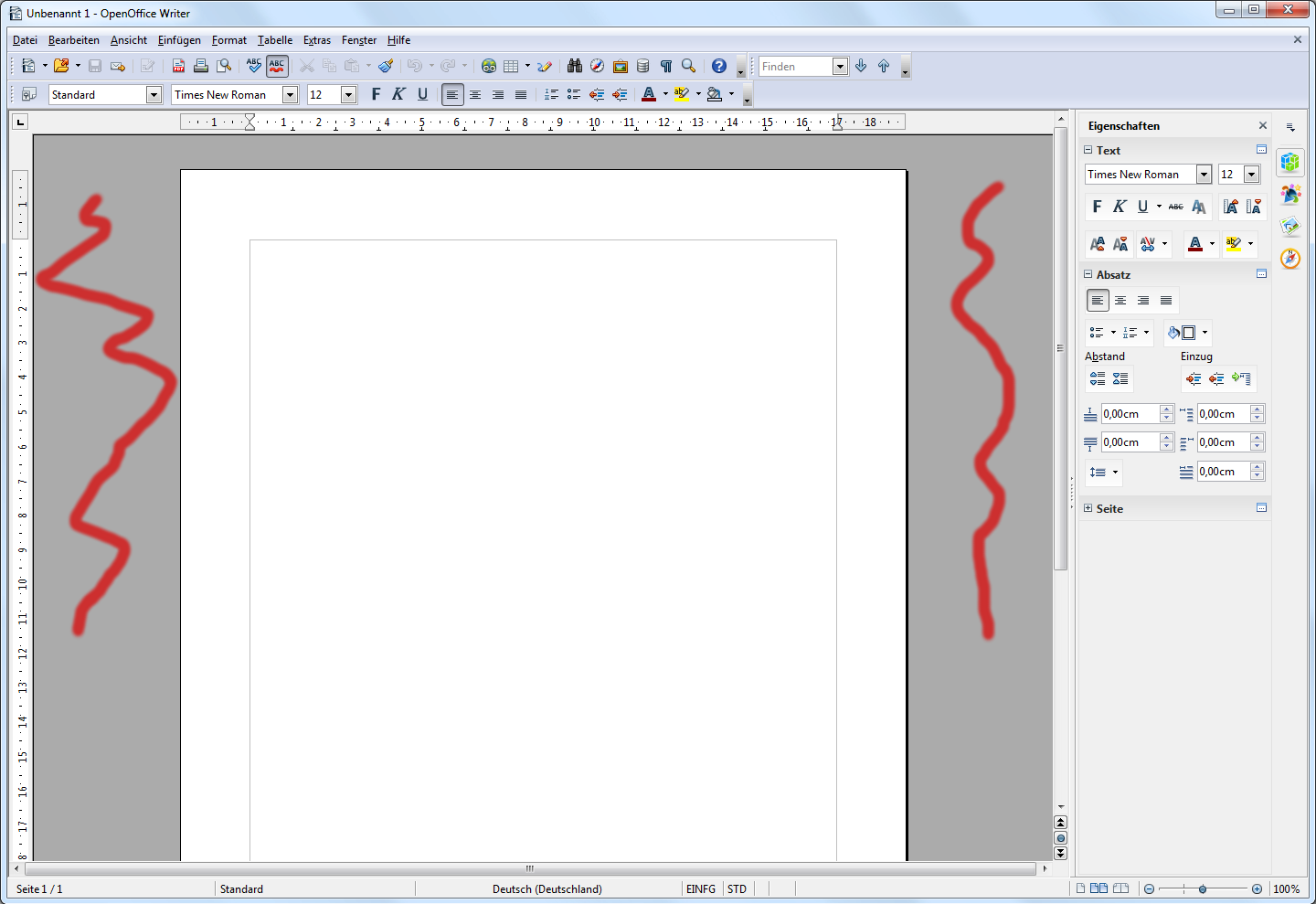Viewport: 1316px width, 904px height.
Task: Toggle bold in the formatting toolbar
Action: pyautogui.click(x=376, y=94)
